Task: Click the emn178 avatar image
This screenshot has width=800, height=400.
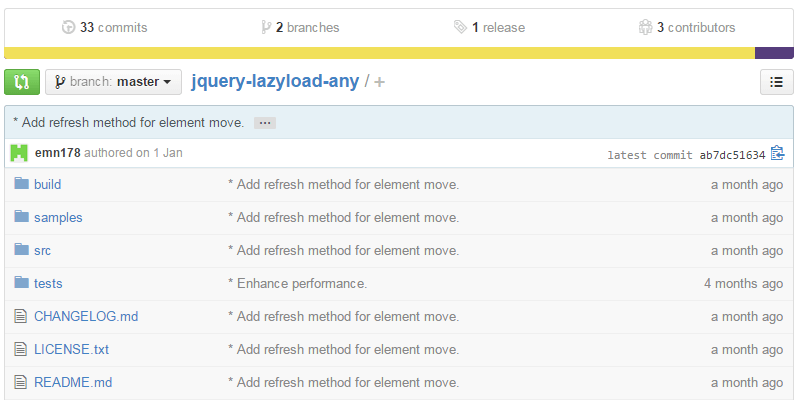Action: click(x=19, y=154)
